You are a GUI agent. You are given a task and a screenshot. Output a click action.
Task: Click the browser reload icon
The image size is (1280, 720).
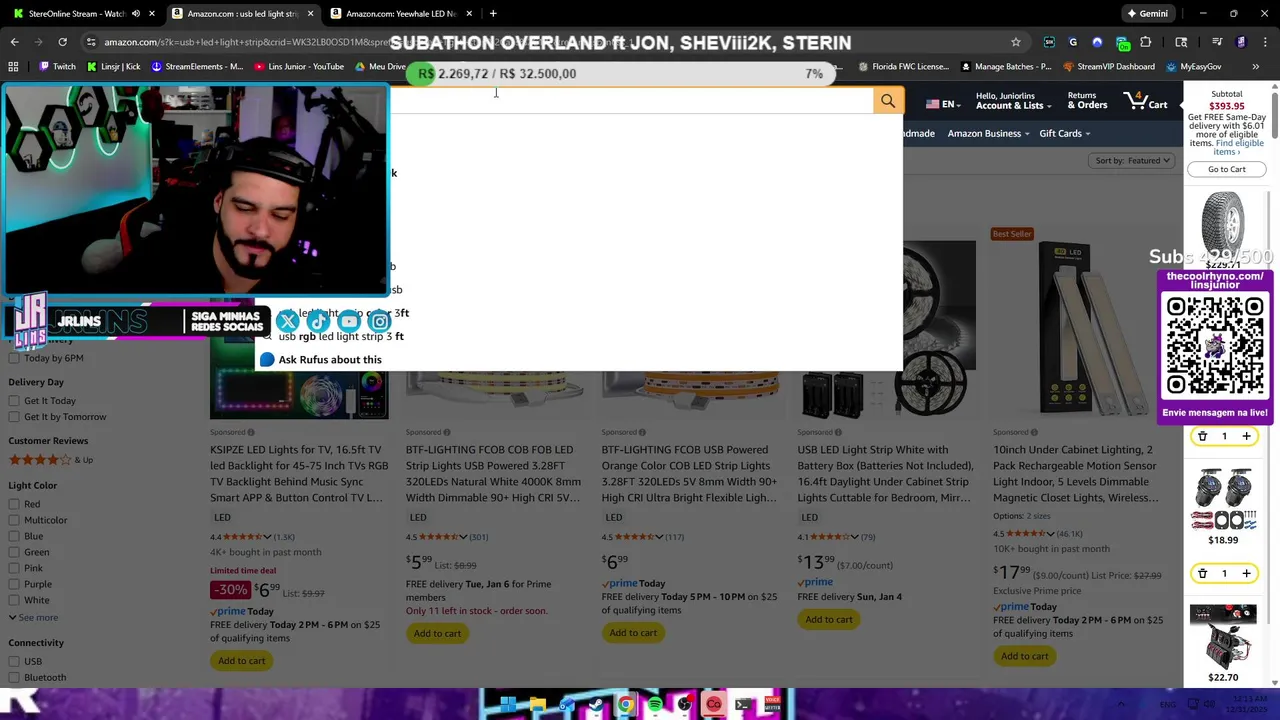click(x=62, y=42)
